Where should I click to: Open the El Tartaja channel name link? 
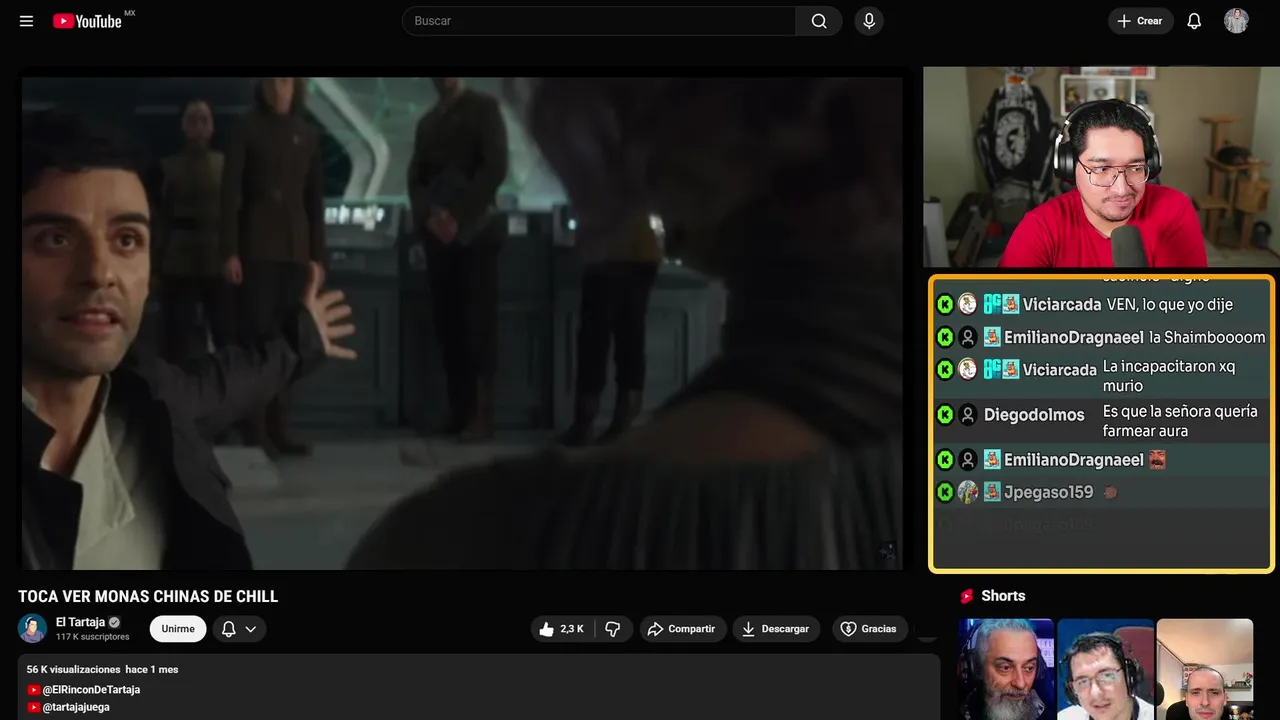80,622
